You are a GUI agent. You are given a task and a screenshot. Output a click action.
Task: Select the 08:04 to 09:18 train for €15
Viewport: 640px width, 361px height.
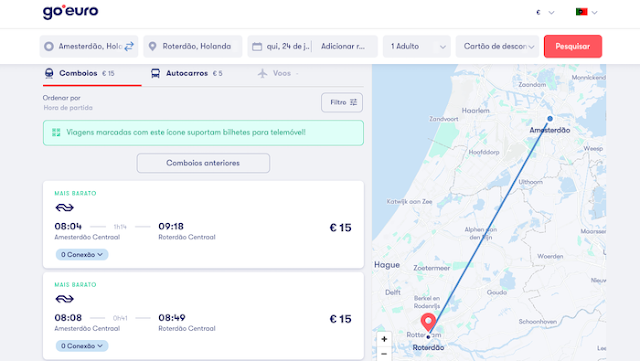(x=203, y=225)
